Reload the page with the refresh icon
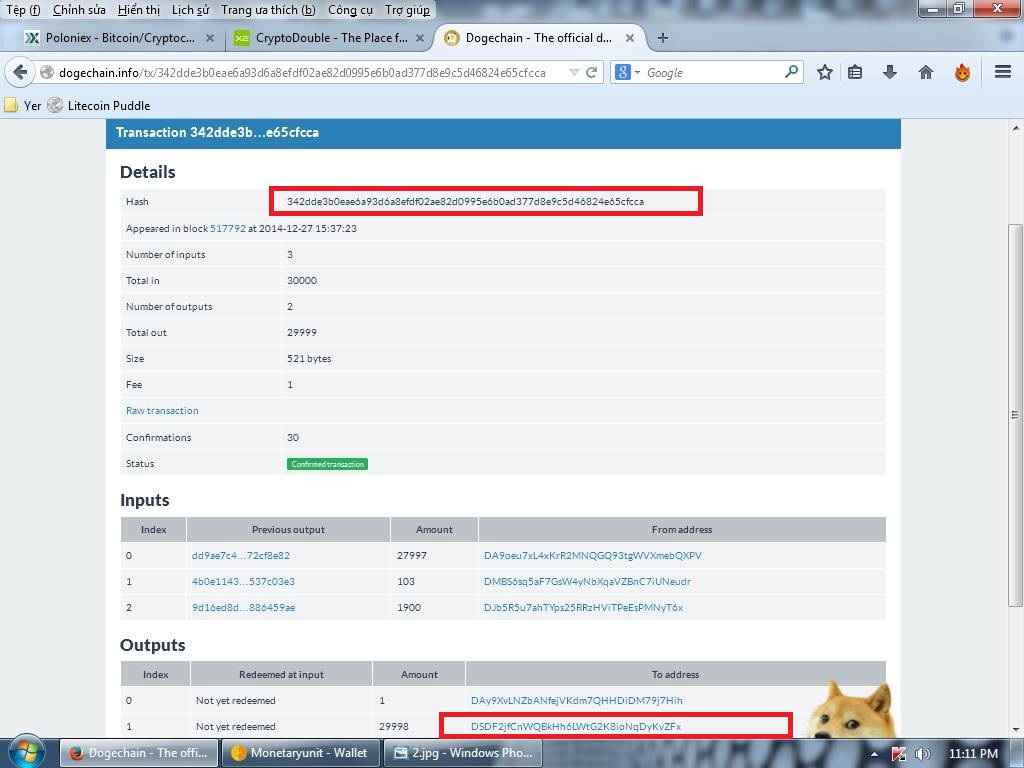1024x768 pixels. point(592,72)
